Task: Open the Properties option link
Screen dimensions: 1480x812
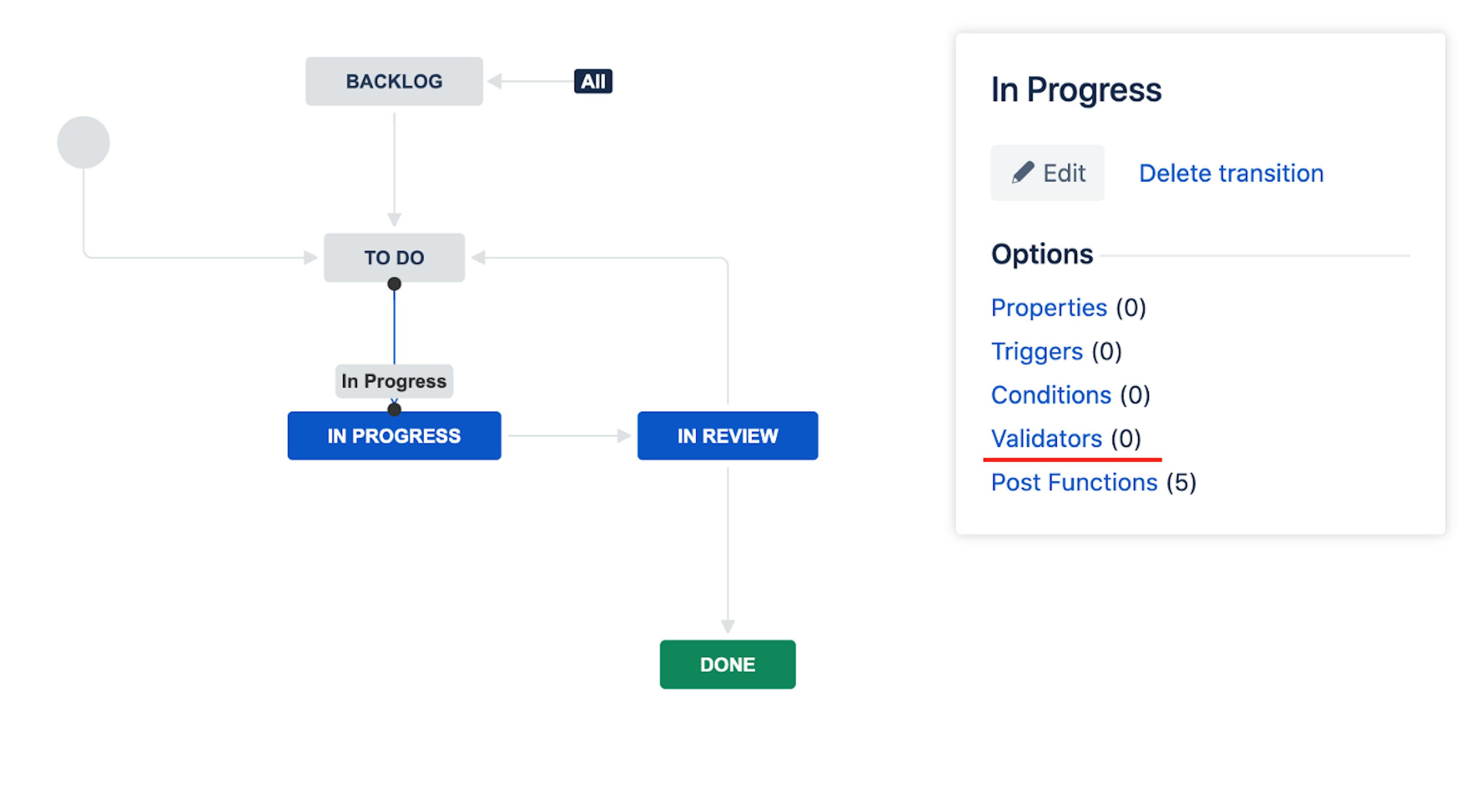Action: pyautogui.click(x=1049, y=308)
